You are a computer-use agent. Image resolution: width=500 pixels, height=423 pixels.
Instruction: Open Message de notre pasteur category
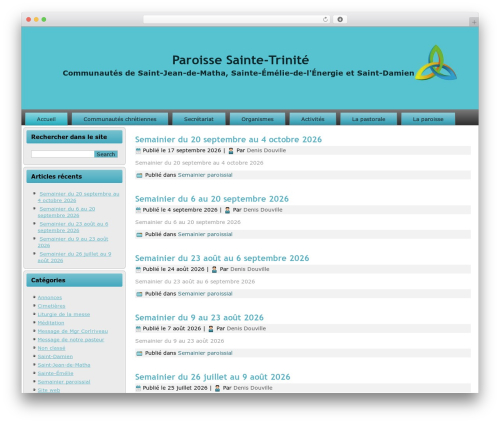(x=71, y=340)
